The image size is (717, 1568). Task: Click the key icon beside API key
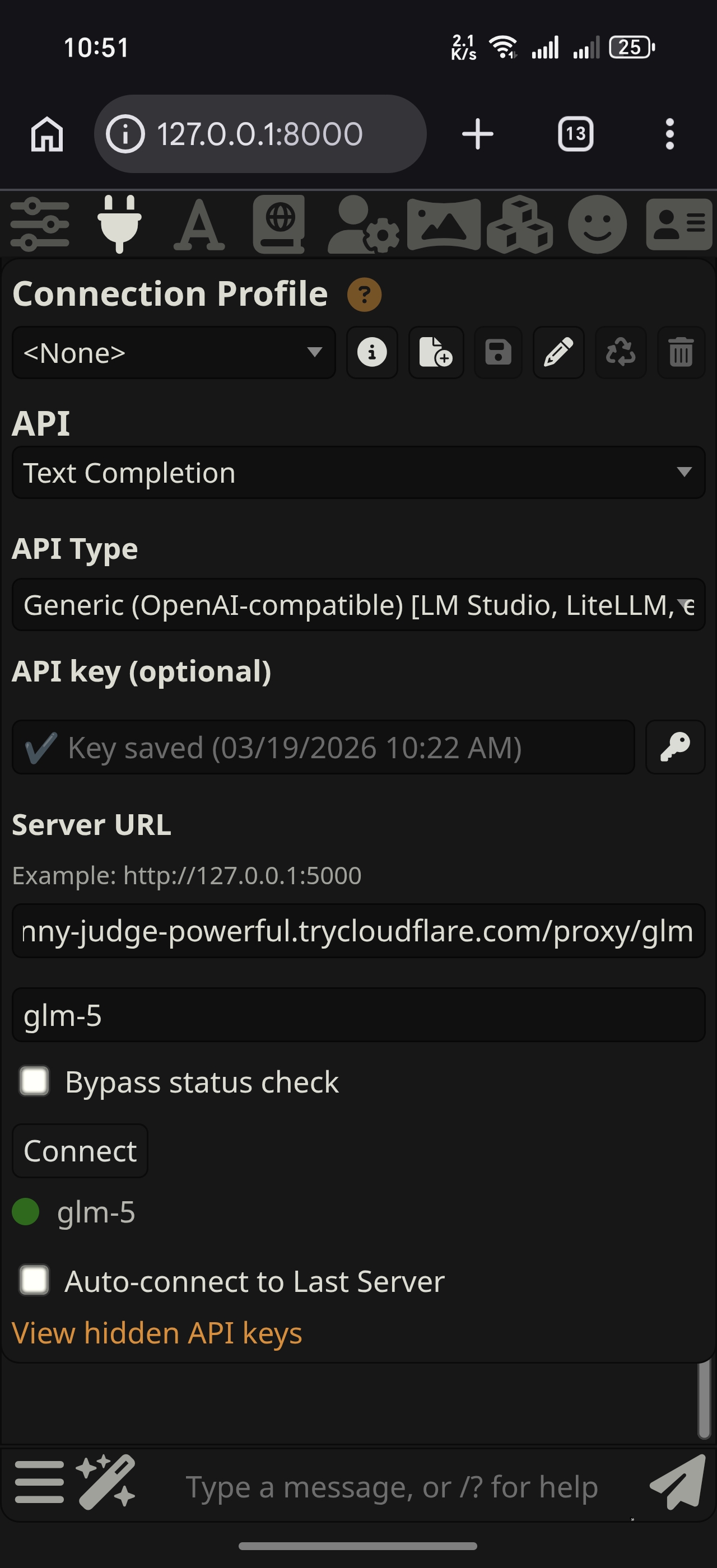[x=675, y=747]
